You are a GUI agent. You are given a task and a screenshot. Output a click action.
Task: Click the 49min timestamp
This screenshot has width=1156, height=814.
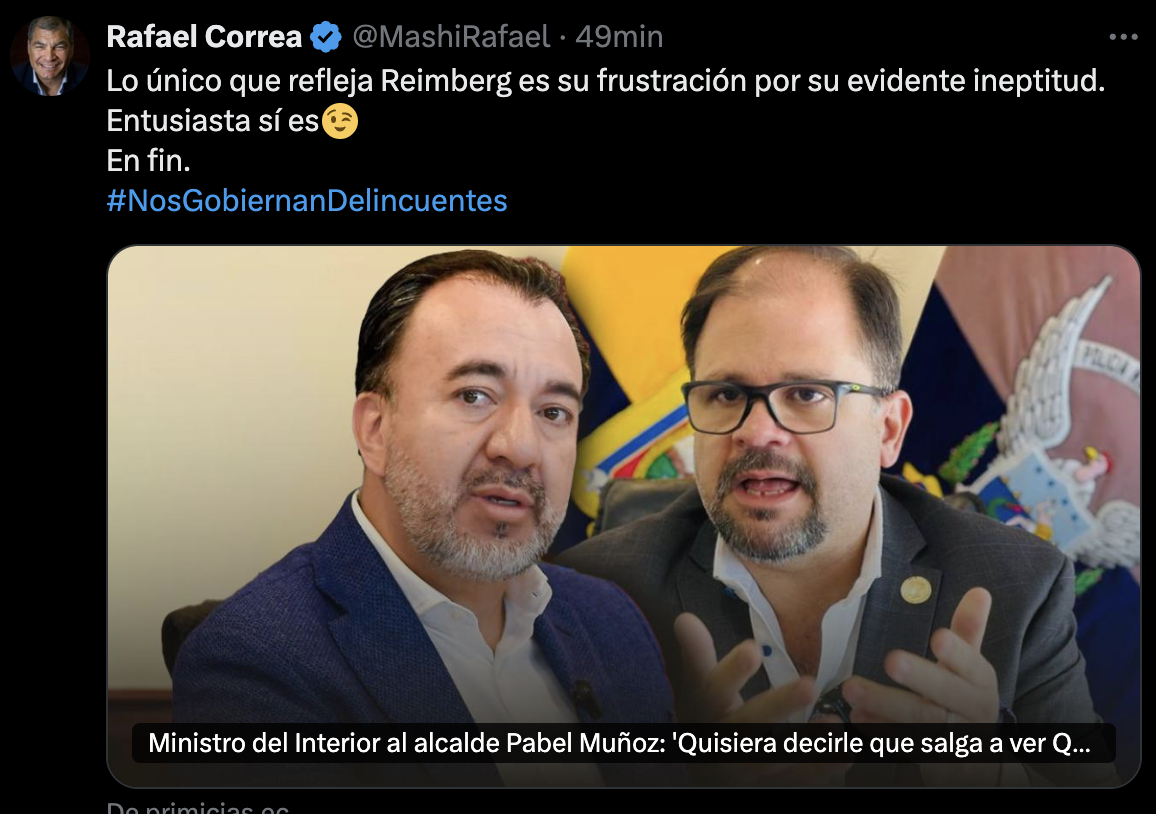[x=619, y=37]
